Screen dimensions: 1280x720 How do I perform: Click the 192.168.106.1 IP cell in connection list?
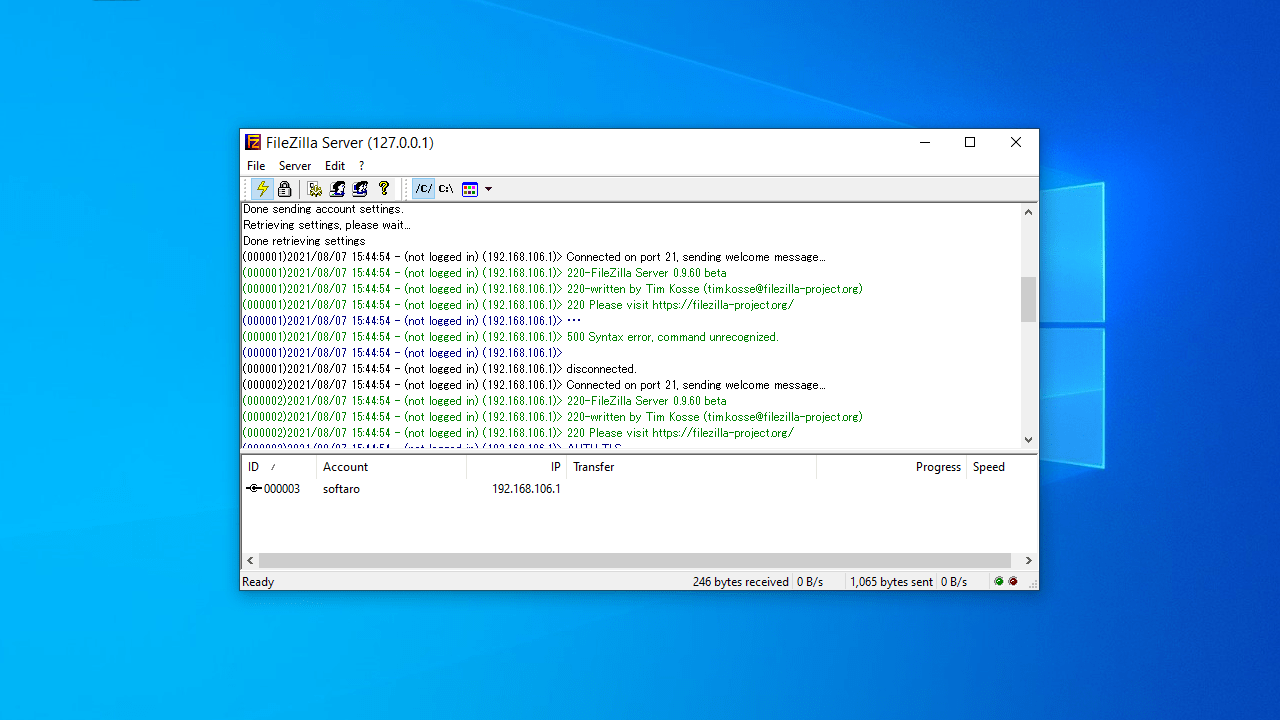(526, 489)
